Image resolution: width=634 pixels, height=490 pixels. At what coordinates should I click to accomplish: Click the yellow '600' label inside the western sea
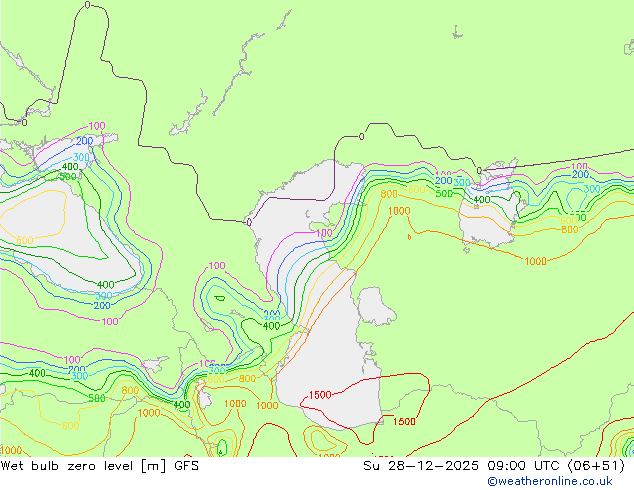point(25,240)
